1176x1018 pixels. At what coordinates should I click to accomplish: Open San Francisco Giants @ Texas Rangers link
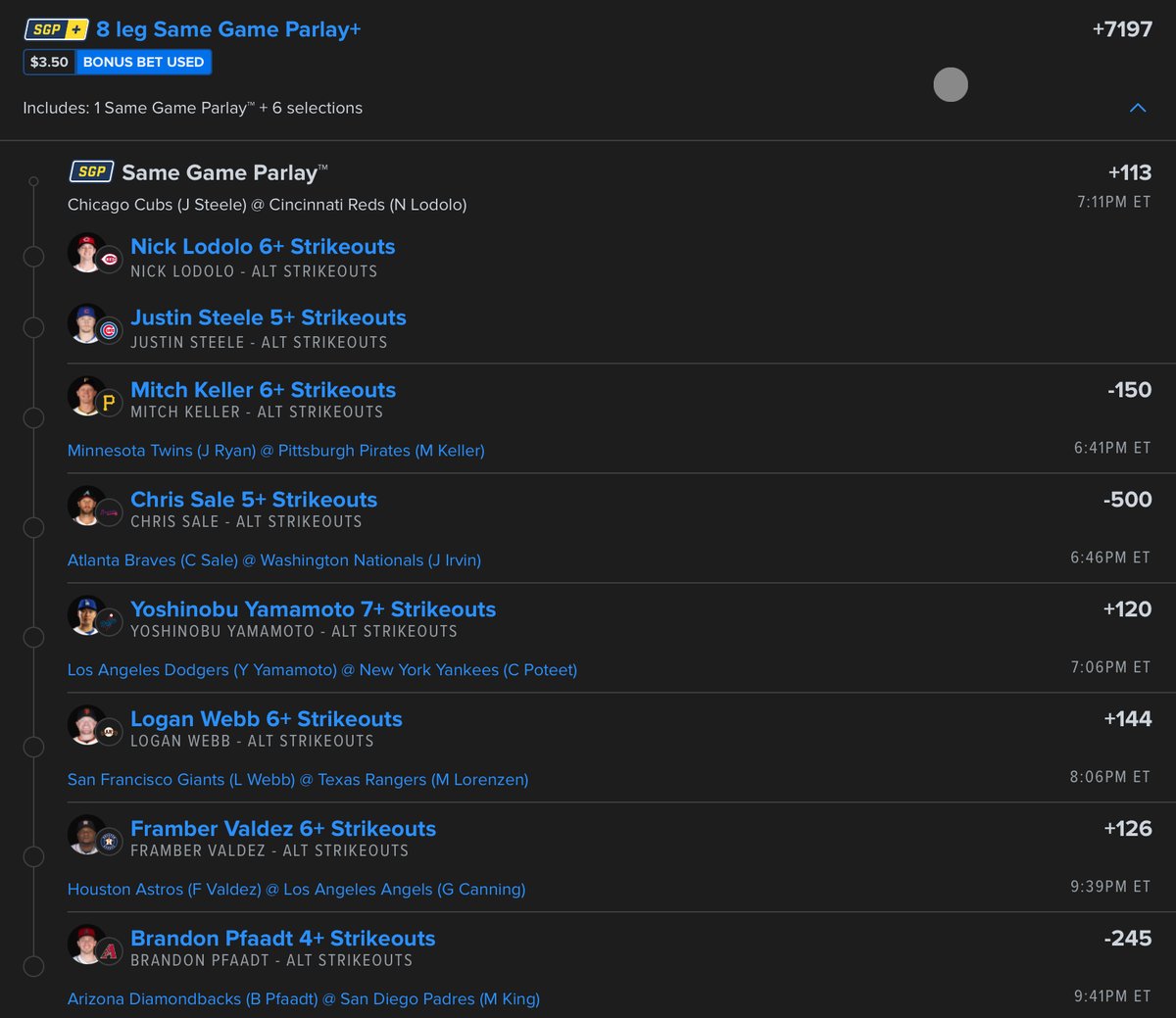(298, 780)
